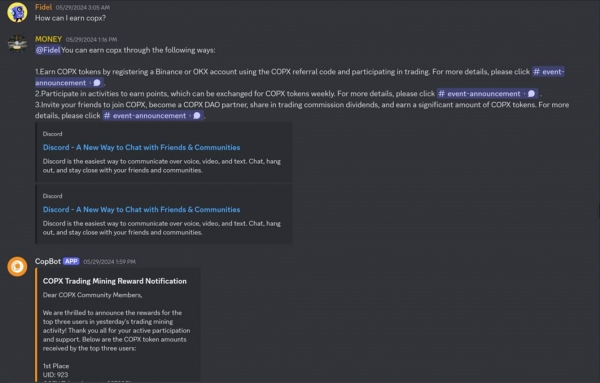
Task: Click the APP badge next to CopBot
Action: (x=71, y=261)
